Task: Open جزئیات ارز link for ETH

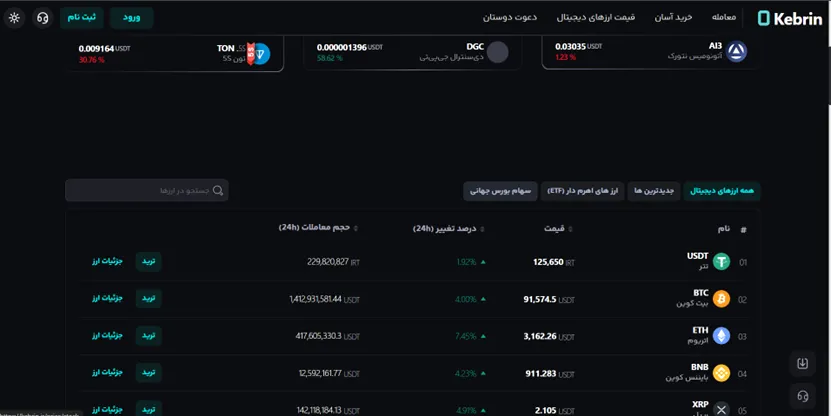Action: point(108,335)
